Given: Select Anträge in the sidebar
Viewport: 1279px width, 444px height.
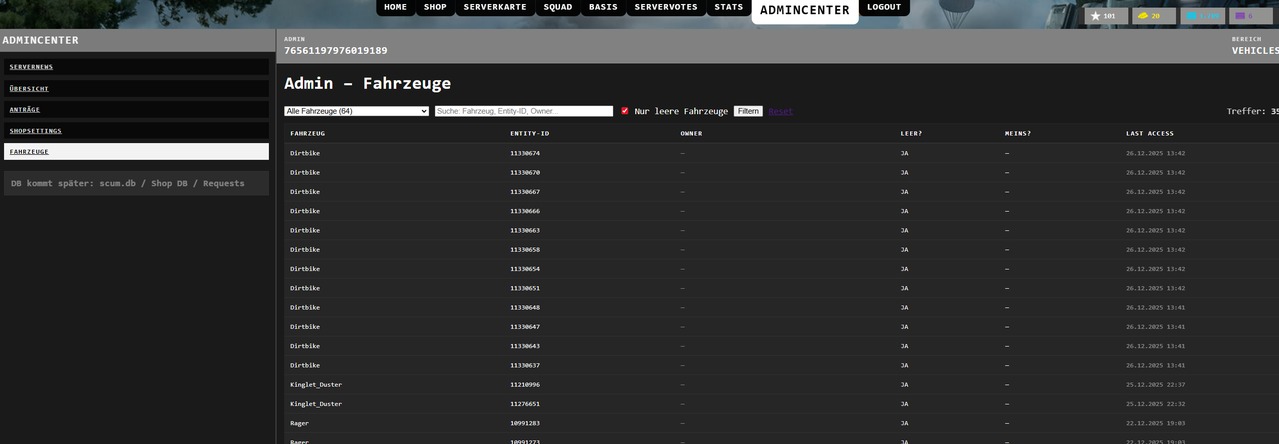Looking at the screenshot, I should tap(136, 110).
